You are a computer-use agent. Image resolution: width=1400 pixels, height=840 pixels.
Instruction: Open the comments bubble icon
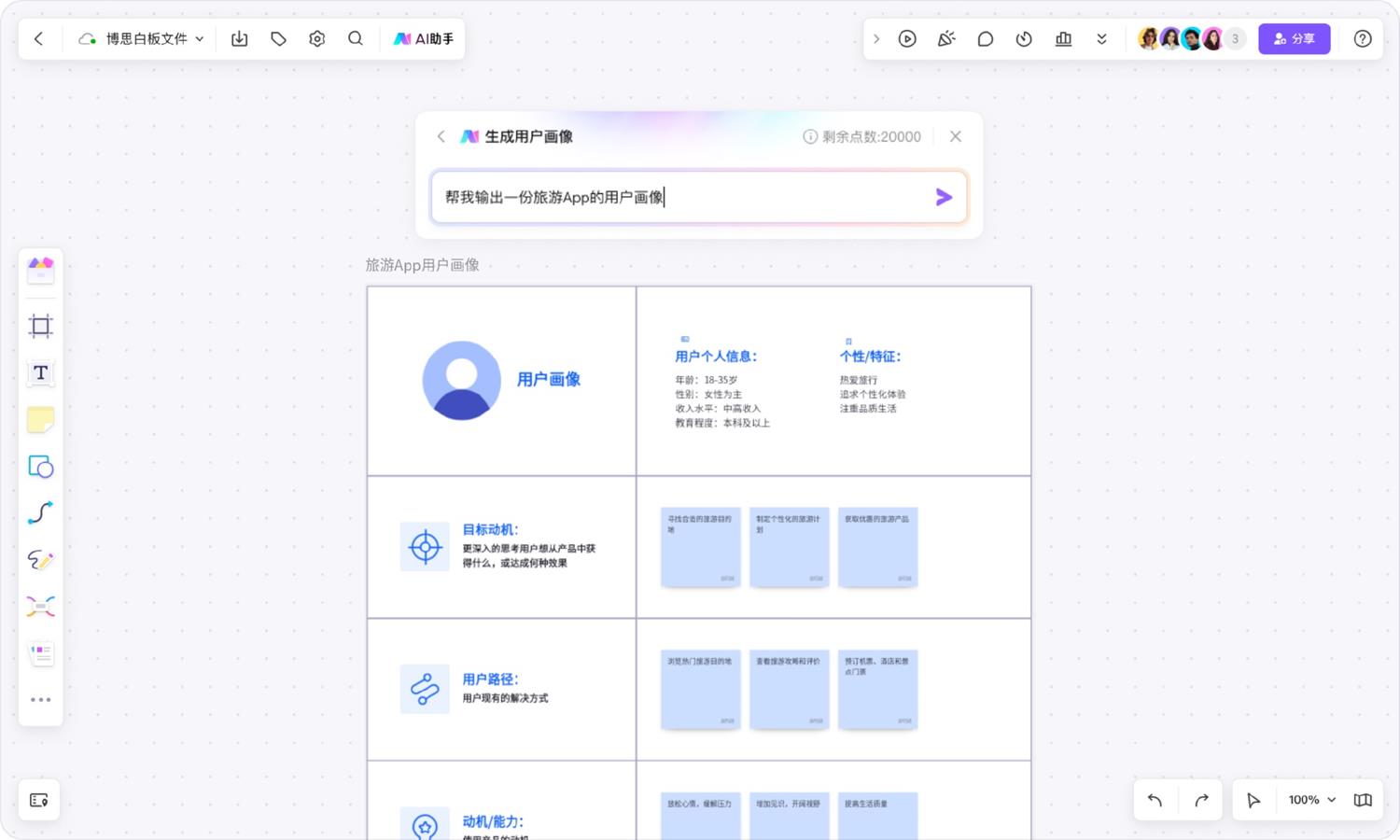point(986,38)
